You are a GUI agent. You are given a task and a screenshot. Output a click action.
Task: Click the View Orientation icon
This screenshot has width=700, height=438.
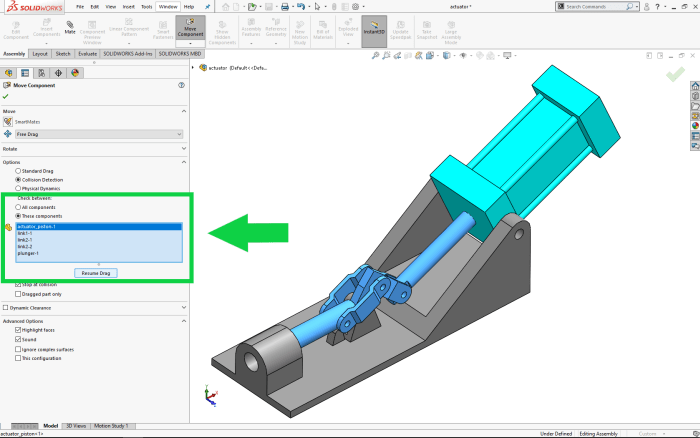pyautogui.click(x=430, y=56)
